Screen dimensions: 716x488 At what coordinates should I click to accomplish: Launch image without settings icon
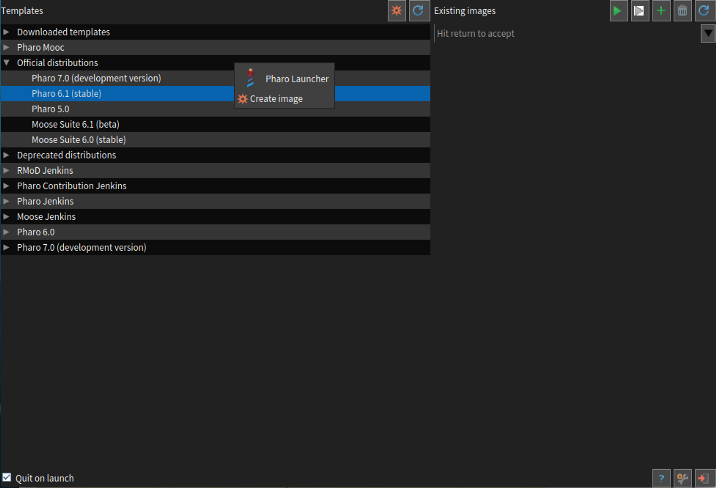click(x=639, y=10)
